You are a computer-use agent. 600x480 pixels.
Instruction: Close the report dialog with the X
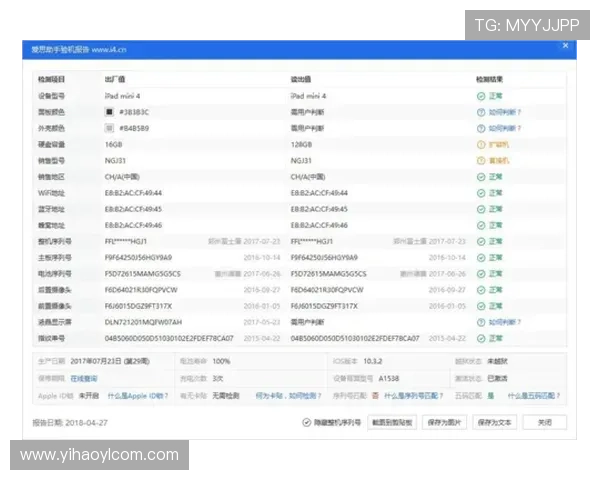coord(565,46)
